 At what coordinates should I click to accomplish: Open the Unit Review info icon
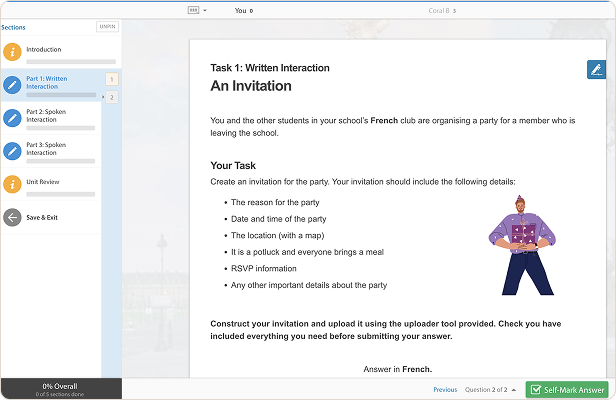coord(12,184)
